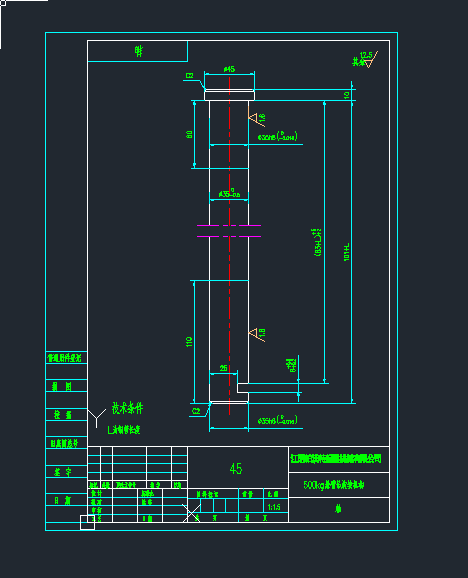Select the (85+L) vertical dimension text

coord(317,242)
